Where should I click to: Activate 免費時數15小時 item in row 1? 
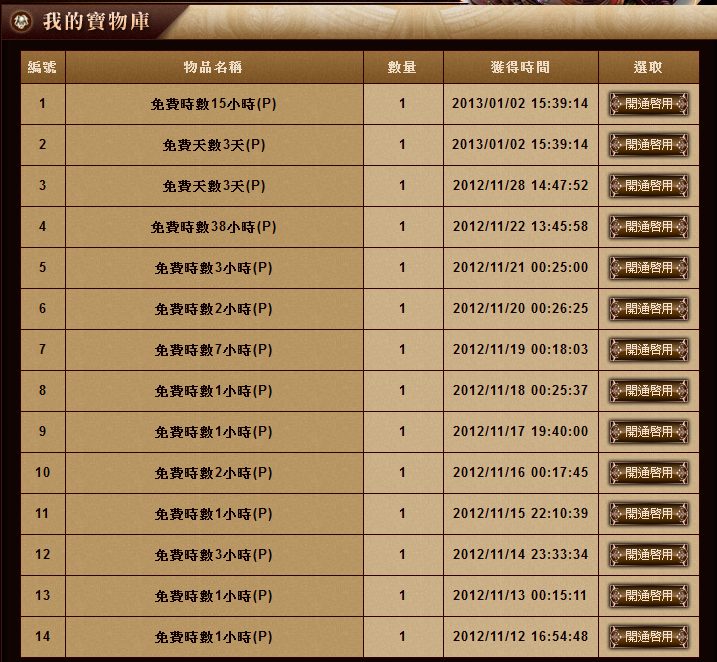(648, 103)
